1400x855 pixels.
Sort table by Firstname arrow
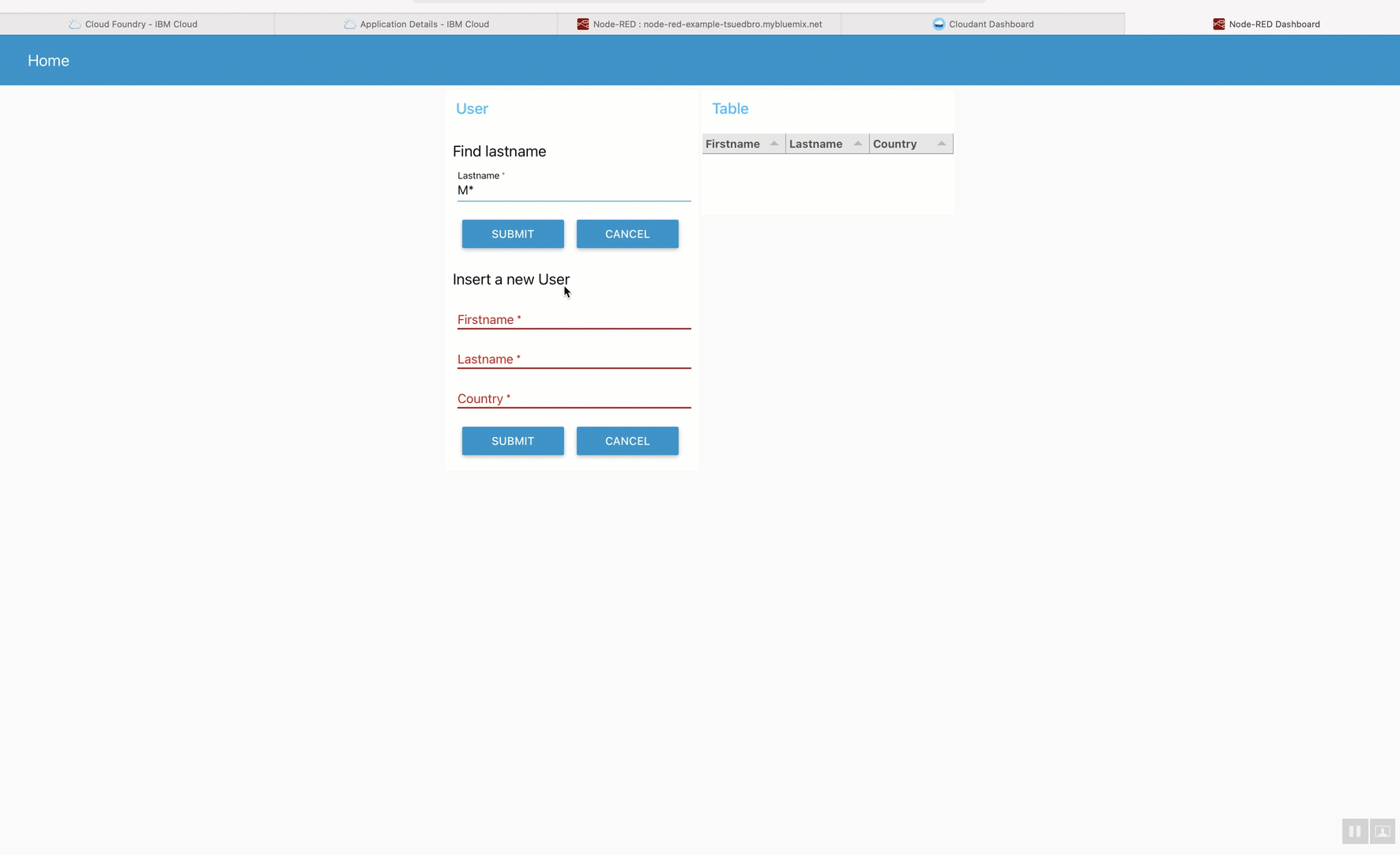coord(774,143)
